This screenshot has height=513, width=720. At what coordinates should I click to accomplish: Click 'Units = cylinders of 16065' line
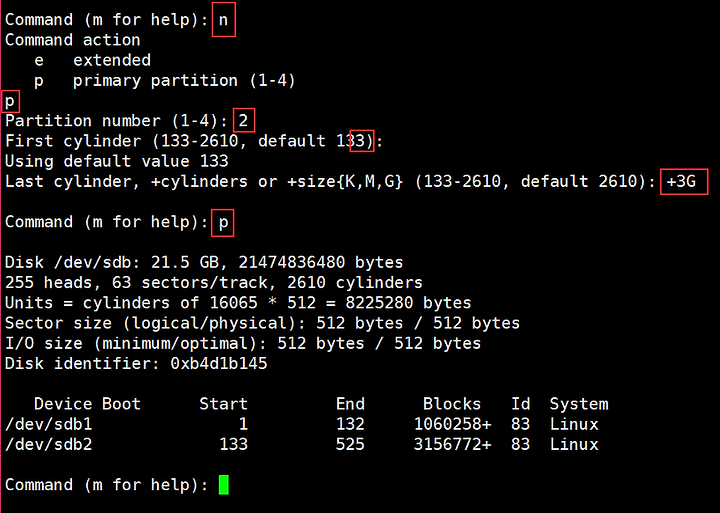point(238,303)
